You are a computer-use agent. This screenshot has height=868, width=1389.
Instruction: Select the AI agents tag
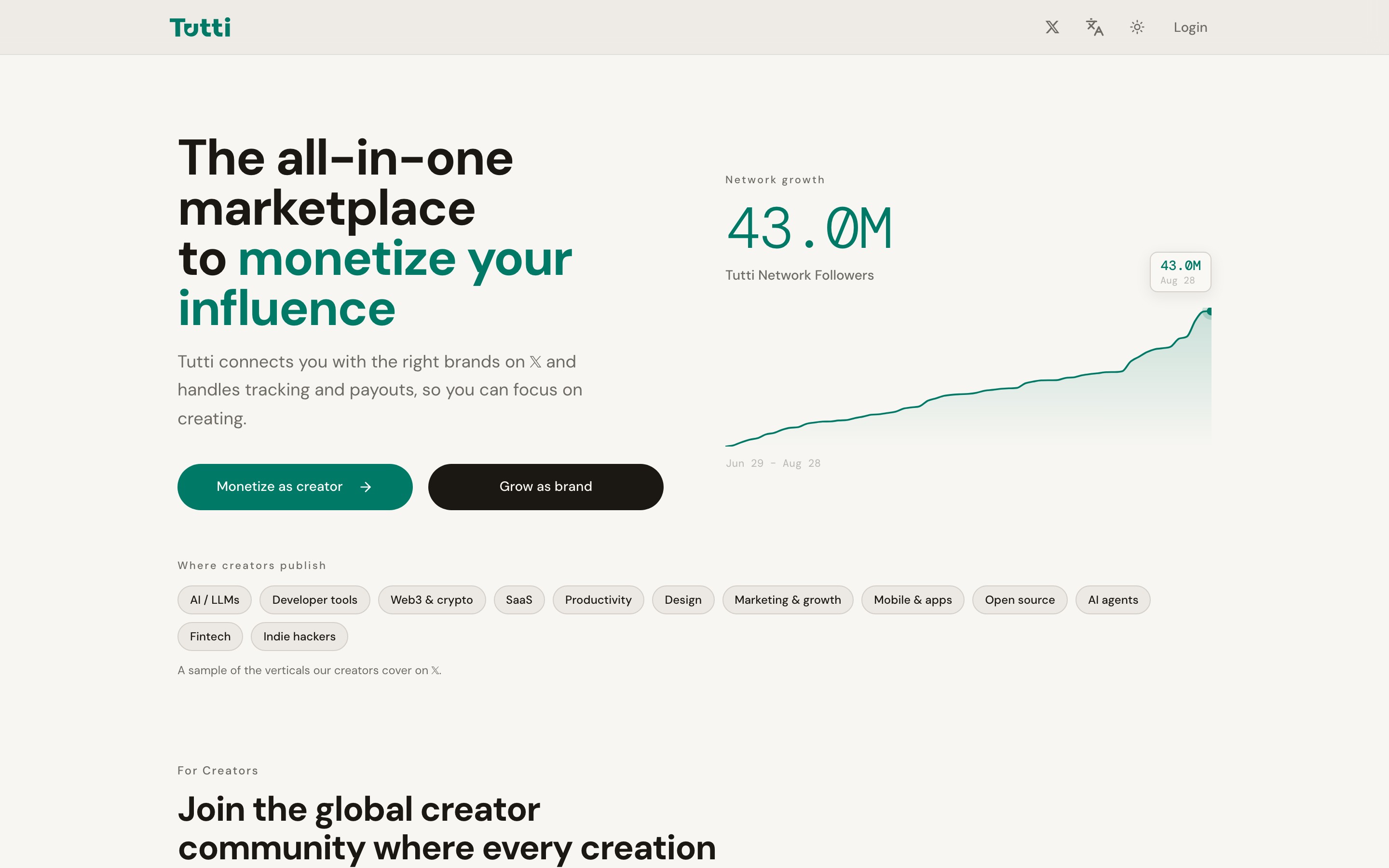(x=1113, y=600)
